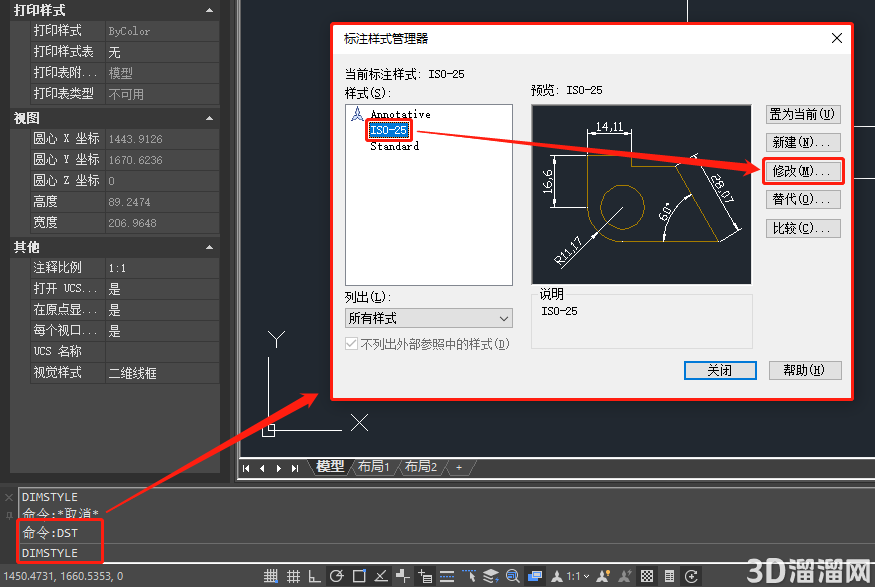This screenshot has height=587, width=875.
Task: Toggle grid display in status bar
Action: click(293, 576)
